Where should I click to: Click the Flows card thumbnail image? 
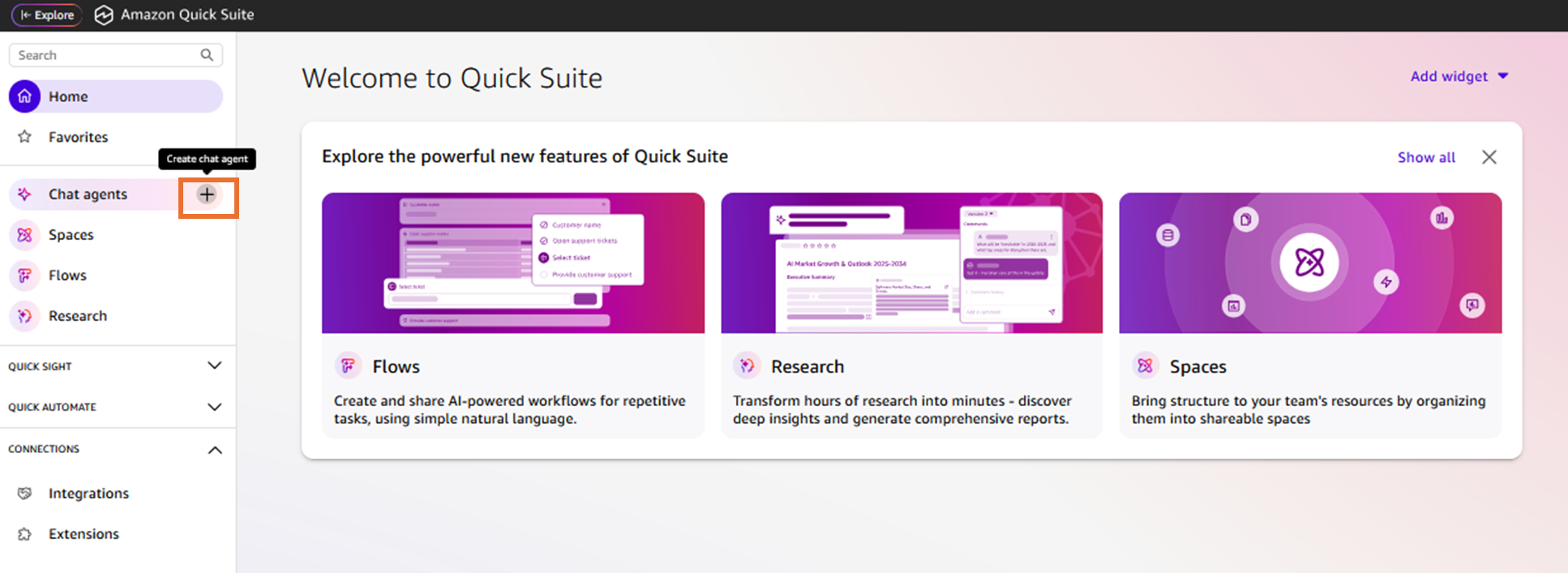click(513, 263)
